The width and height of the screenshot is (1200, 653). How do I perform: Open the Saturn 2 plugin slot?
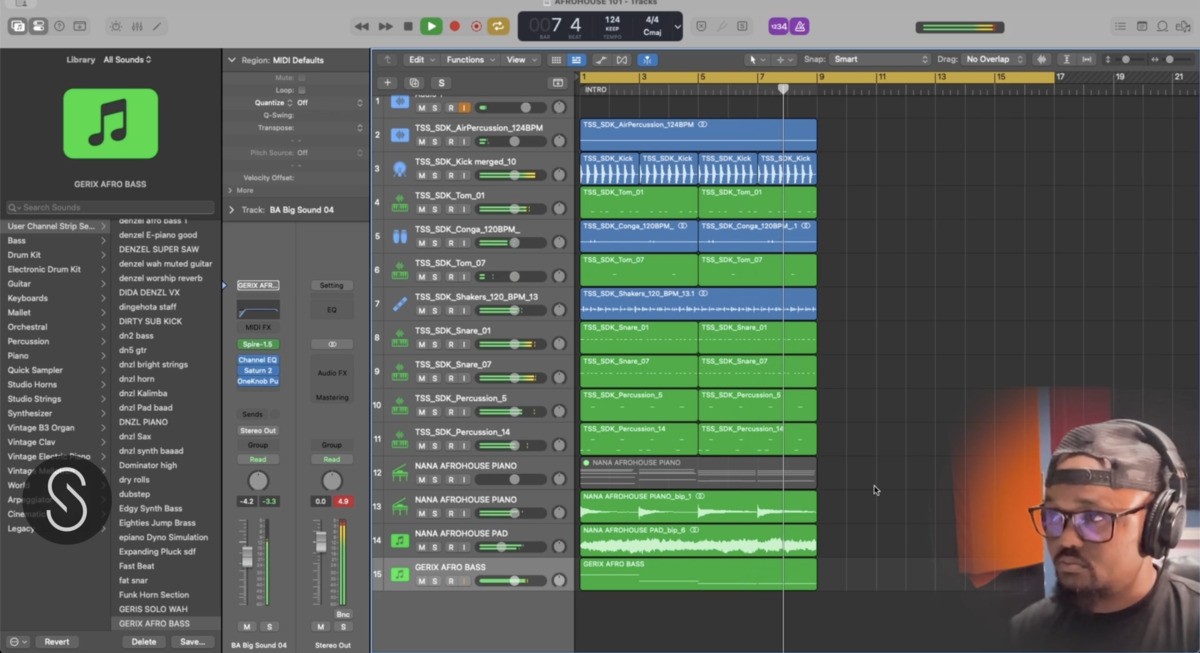coord(258,370)
